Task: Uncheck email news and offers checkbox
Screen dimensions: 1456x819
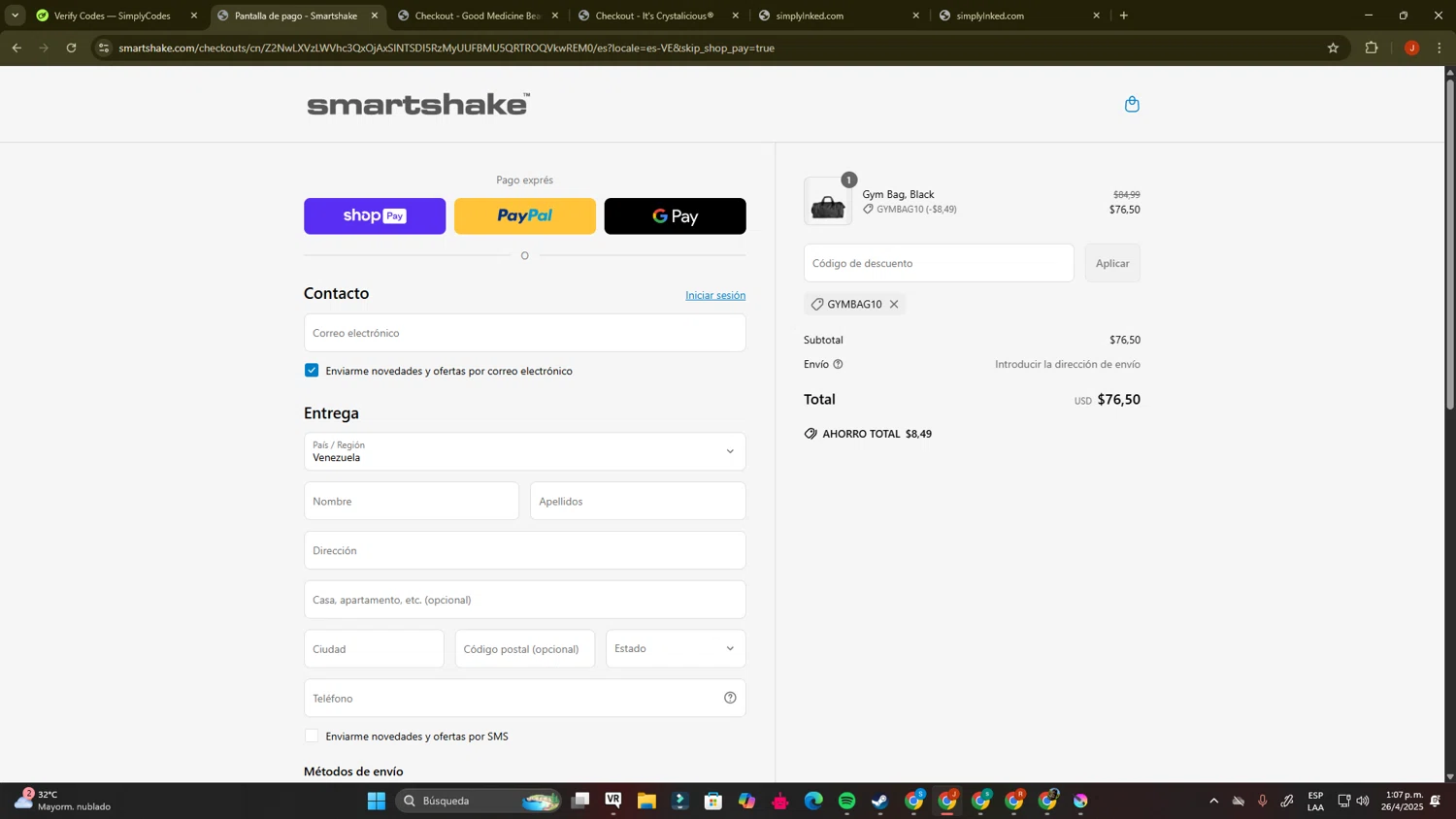Action: pyautogui.click(x=312, y=370)
